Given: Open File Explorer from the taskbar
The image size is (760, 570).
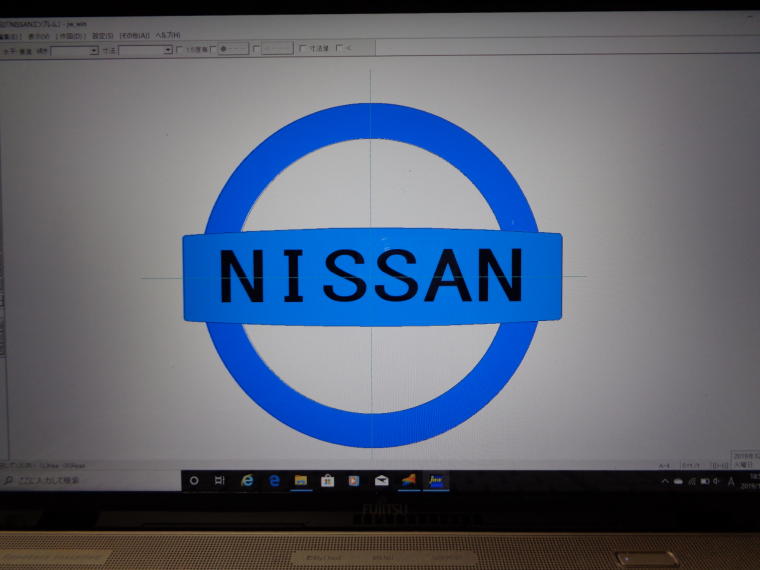Looking at the screenshot, I should (301, 480).
